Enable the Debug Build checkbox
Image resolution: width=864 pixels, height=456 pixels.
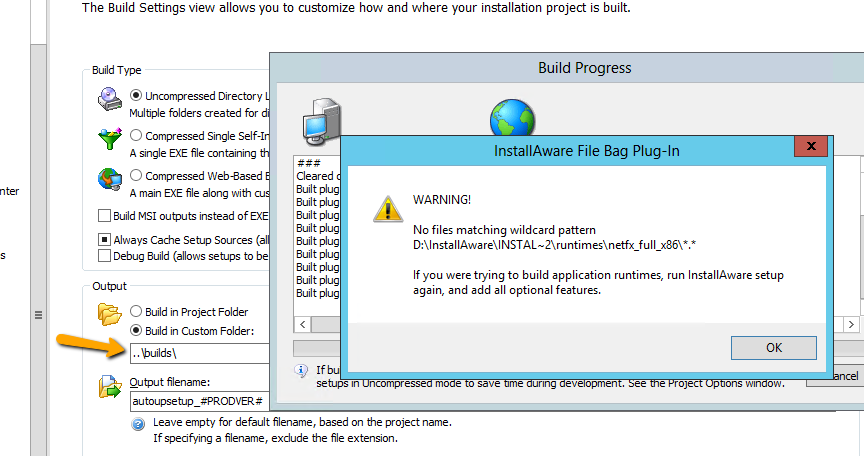click(104, 256)
